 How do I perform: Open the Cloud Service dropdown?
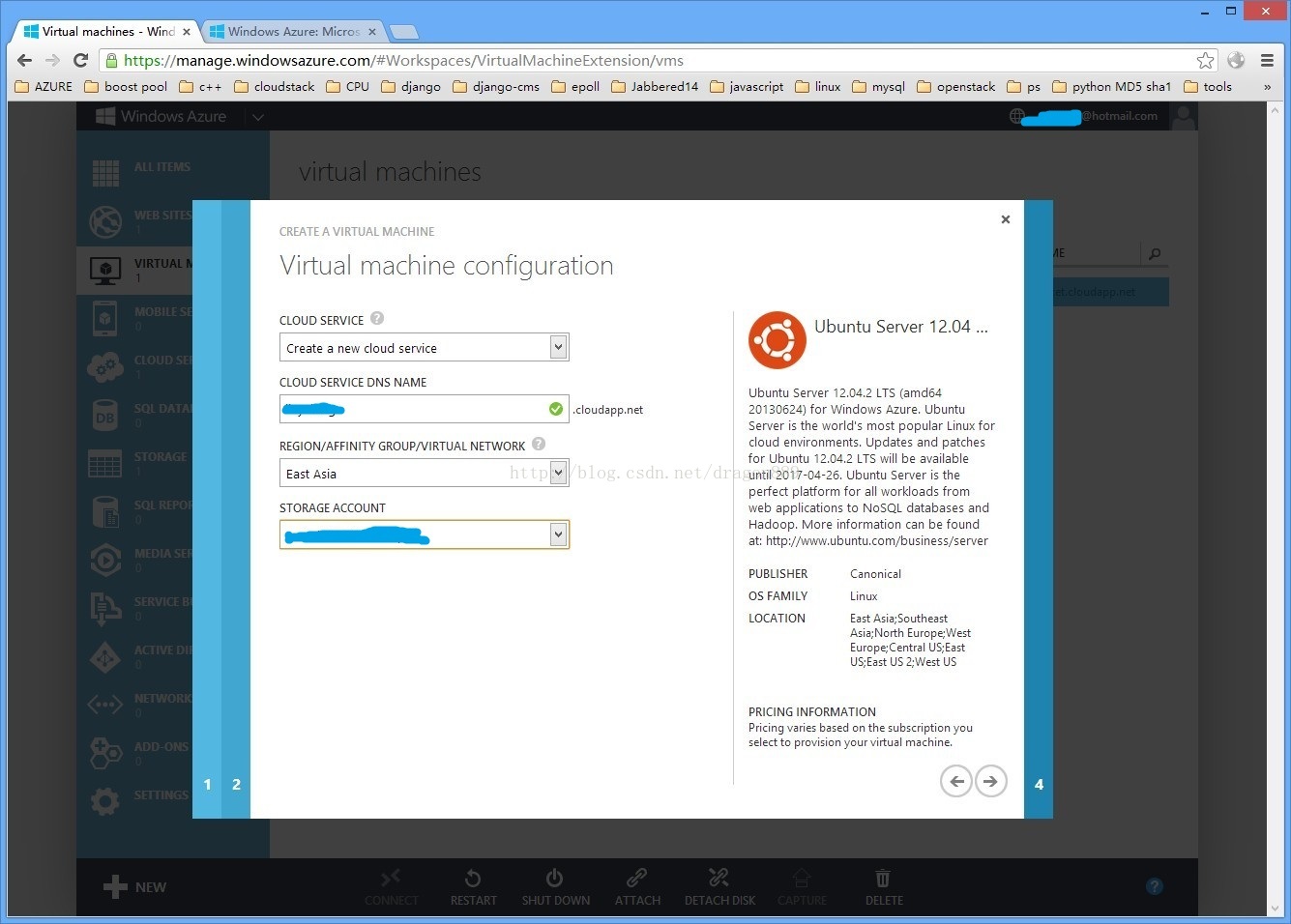[425, 347]
